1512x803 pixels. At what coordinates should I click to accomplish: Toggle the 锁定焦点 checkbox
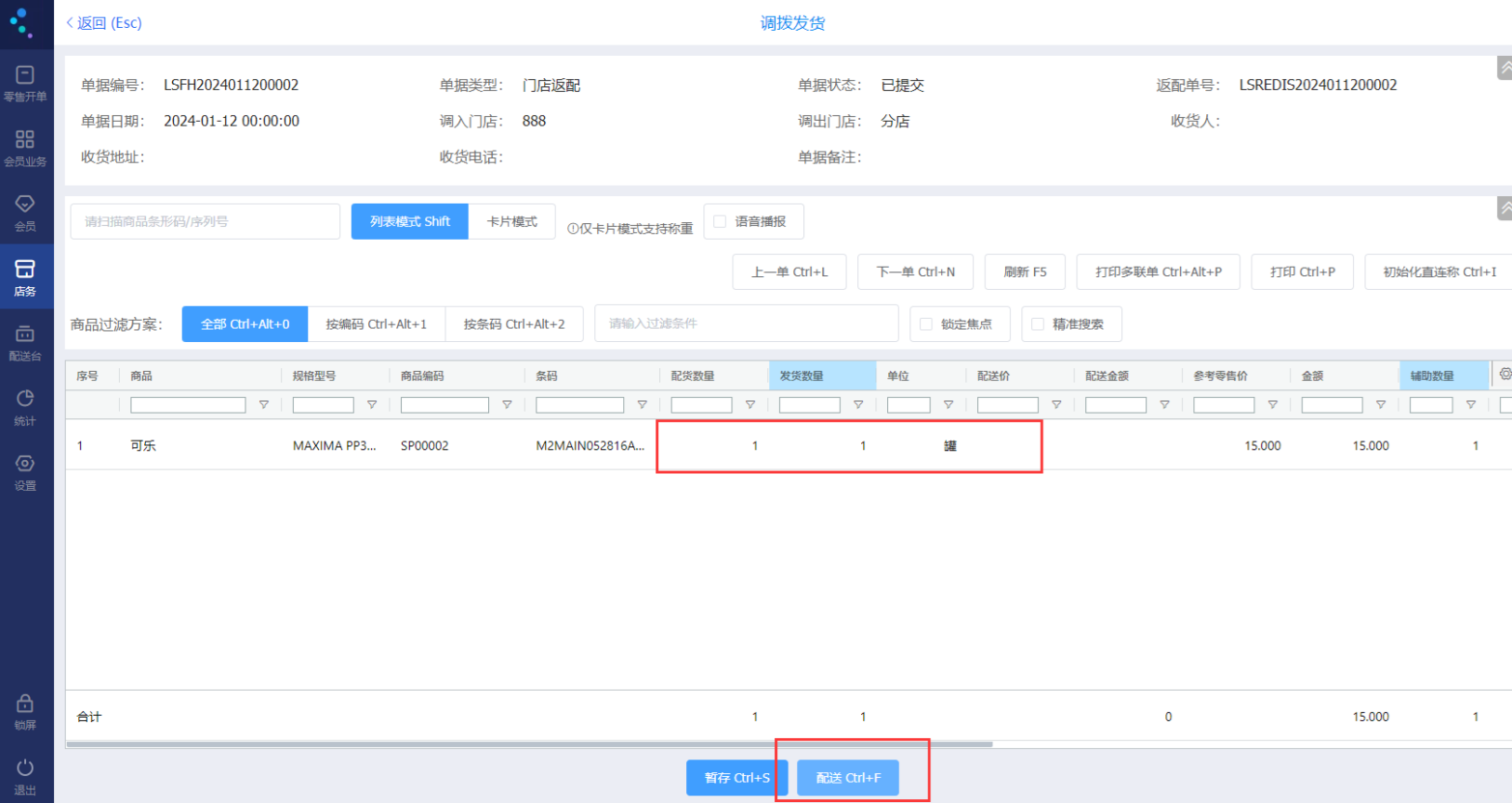pyautogui.click(x=926, y=324)
